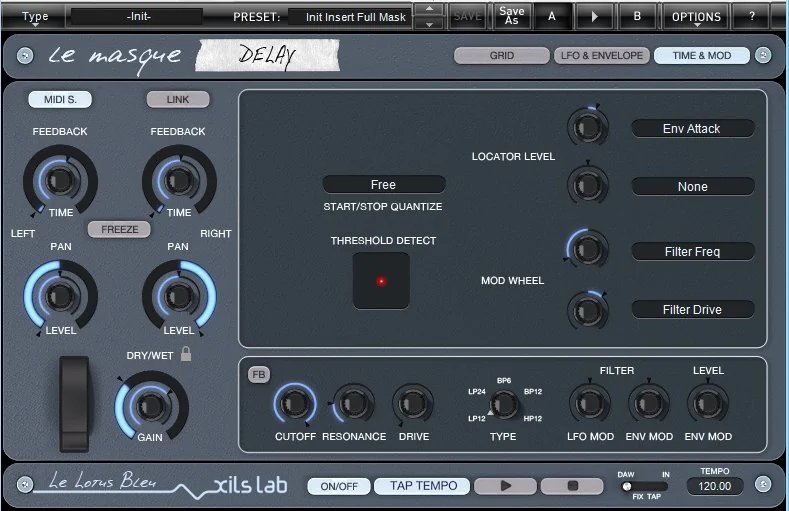This screenshot has width=789, height=511.
Task: Click the screw icon beside Le Masque logo
Action: click(25, 56)
